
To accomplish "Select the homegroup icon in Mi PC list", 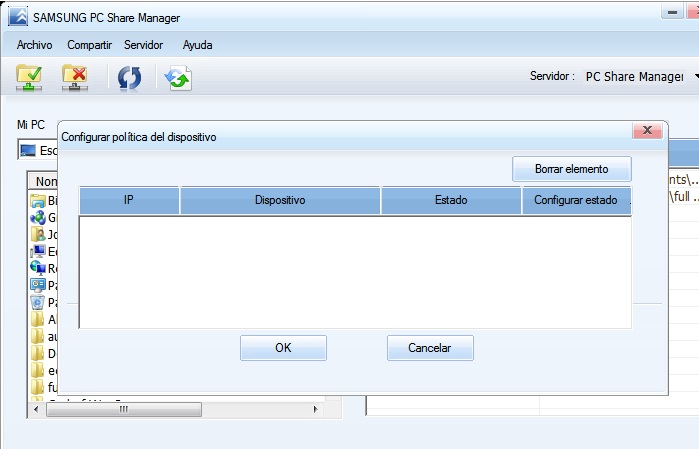I will (38, 218).
